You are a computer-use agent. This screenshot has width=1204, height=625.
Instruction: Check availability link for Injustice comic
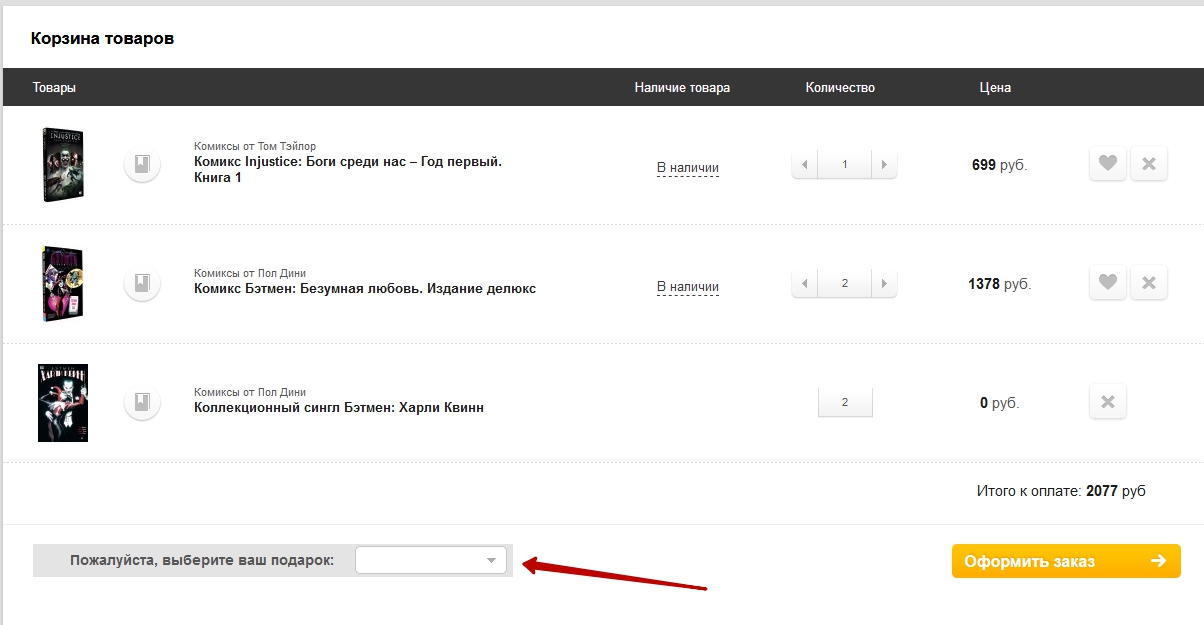coord(687,168)
